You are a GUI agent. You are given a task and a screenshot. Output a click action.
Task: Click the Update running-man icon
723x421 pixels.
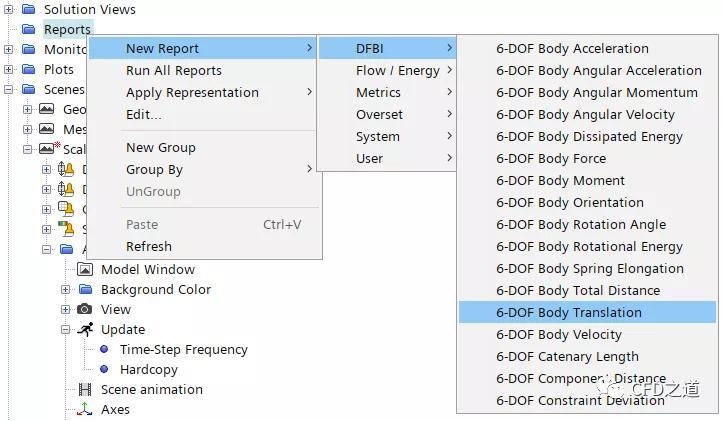(x=85, y=329)
